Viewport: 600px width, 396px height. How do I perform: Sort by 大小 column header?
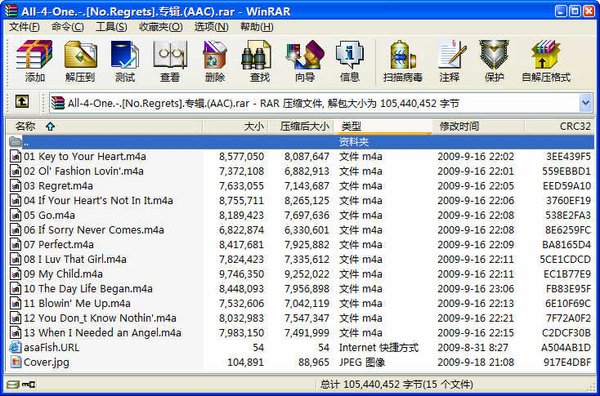235,126
